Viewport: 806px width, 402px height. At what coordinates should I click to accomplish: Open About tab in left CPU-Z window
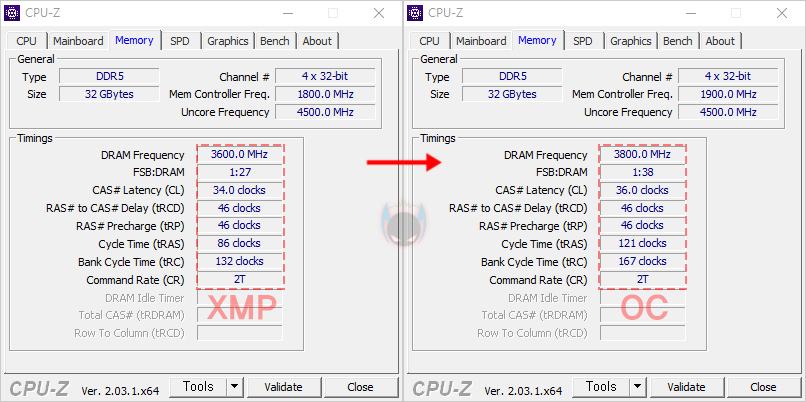tap(317, 41)
